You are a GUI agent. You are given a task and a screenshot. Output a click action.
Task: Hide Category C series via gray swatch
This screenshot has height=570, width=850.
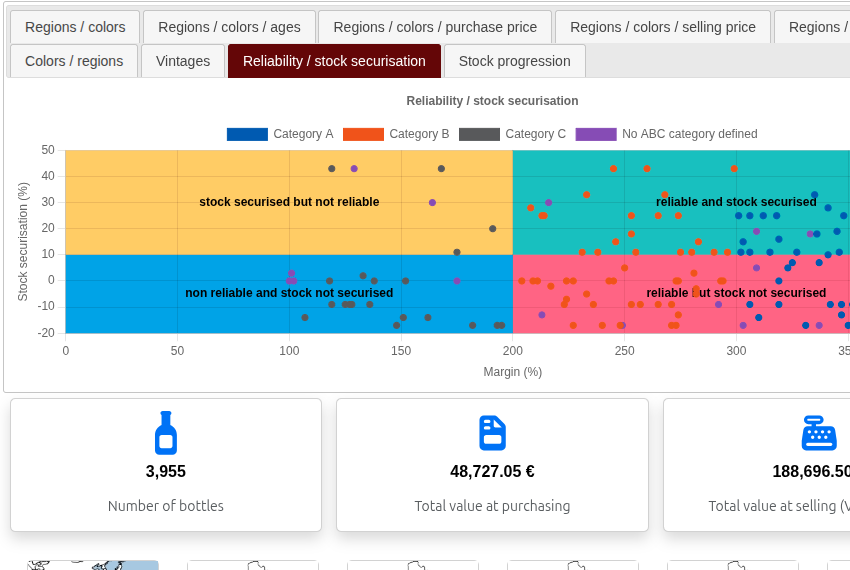479,134
